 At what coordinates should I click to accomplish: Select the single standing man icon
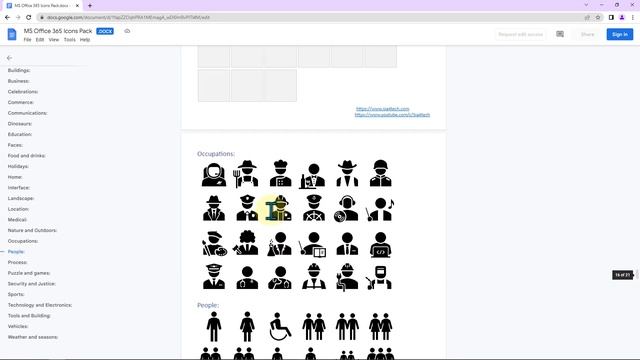coord(213,327)
